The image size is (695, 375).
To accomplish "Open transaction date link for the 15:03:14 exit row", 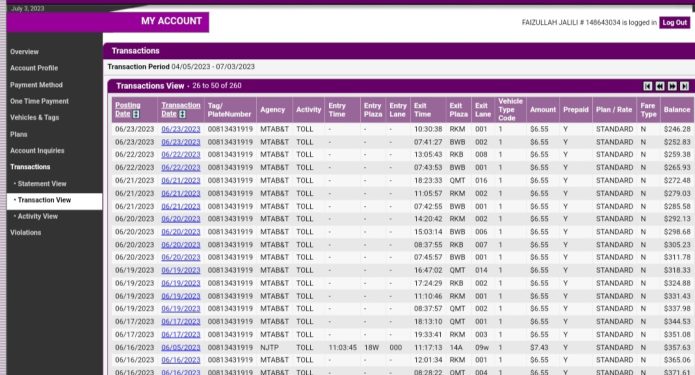I will click(181, 232).
